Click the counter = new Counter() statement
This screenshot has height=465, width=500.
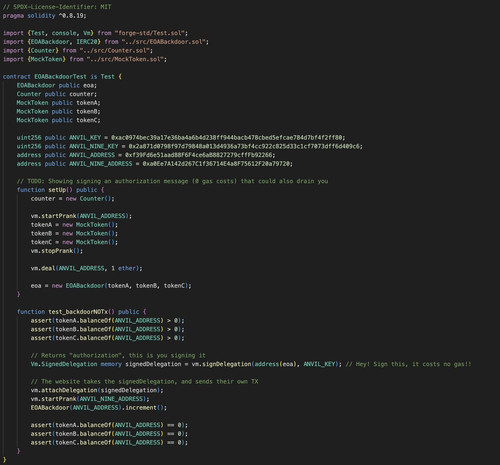tap(73, 198)
